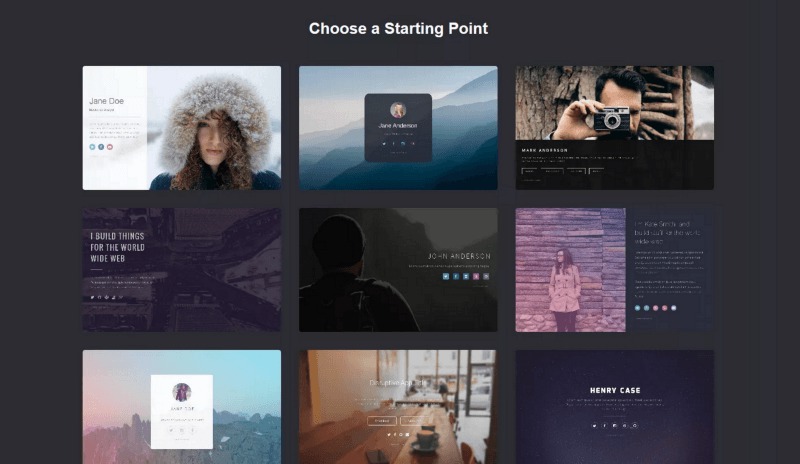Select the Henry Case starry template
This screenshot has height=464, width=800.
(614, 407)
